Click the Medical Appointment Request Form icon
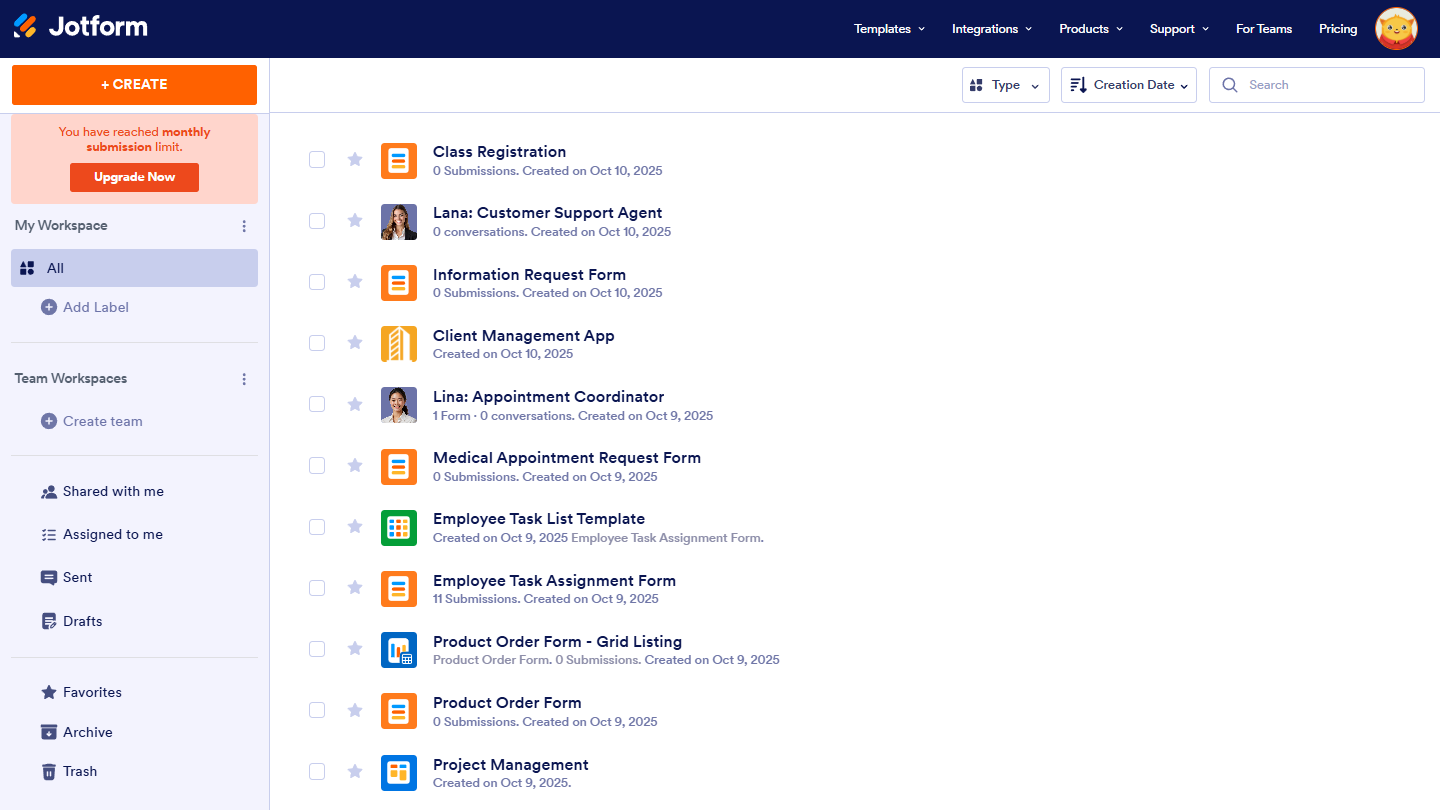This screenshot has width=1440, height=810. (399, 466)
